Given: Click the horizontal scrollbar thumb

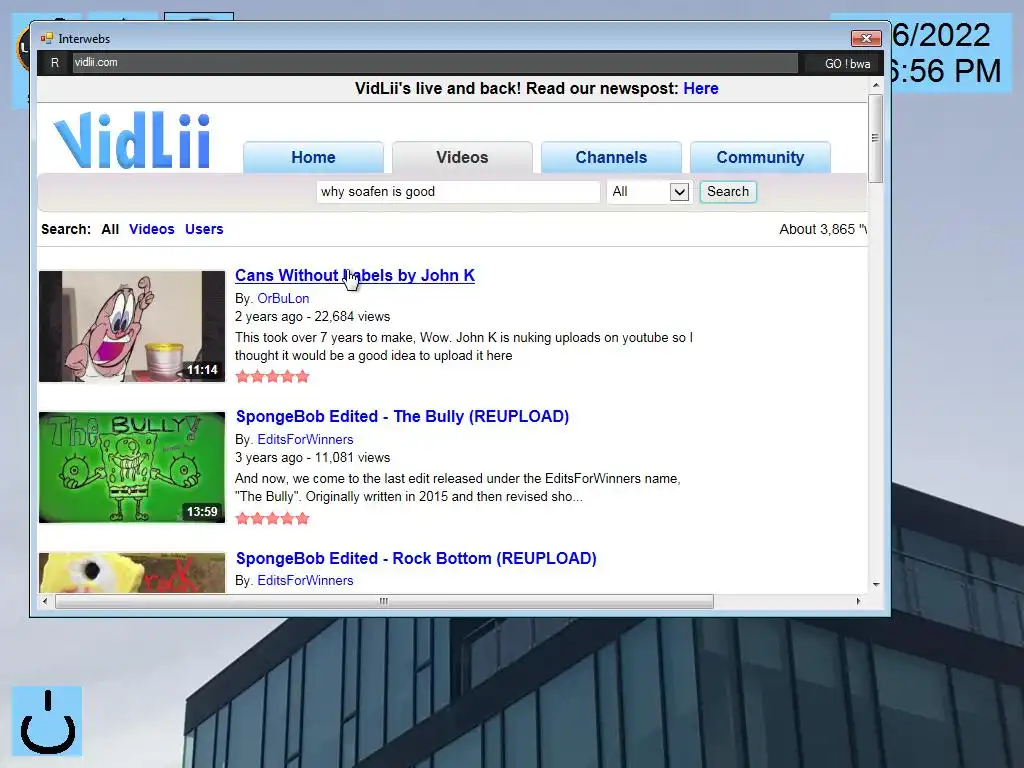Looking at the screenshot, I should point(385,601).
